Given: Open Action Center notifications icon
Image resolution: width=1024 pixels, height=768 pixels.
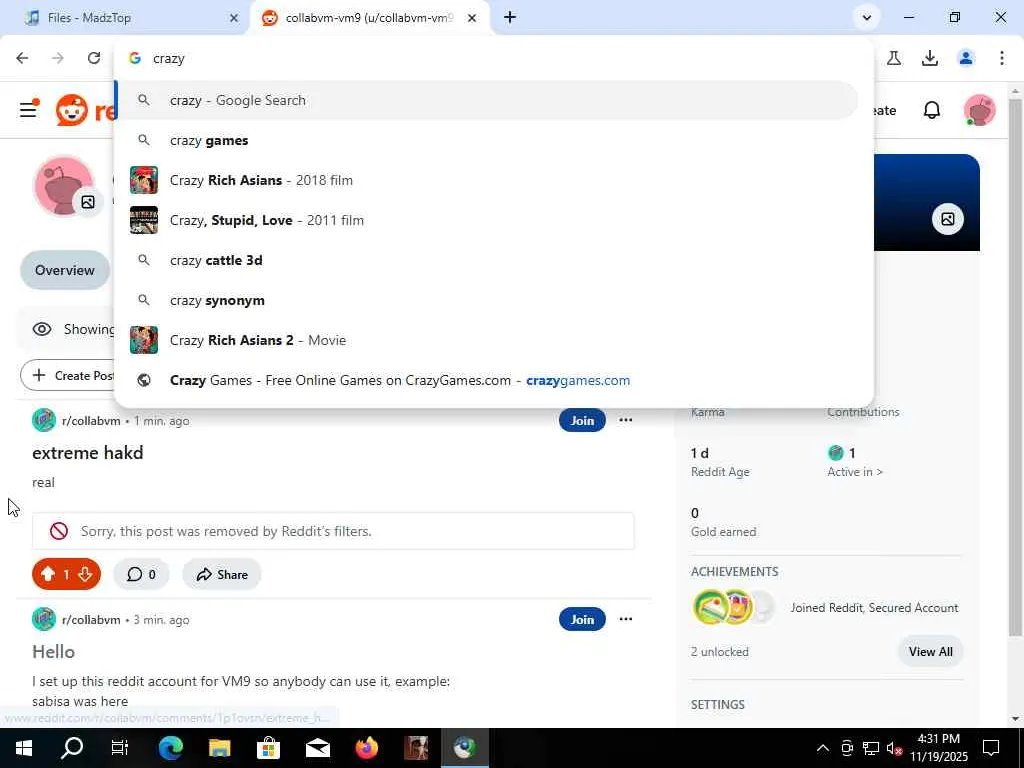Looking at the screenshot, I should (x=991, y=748).
